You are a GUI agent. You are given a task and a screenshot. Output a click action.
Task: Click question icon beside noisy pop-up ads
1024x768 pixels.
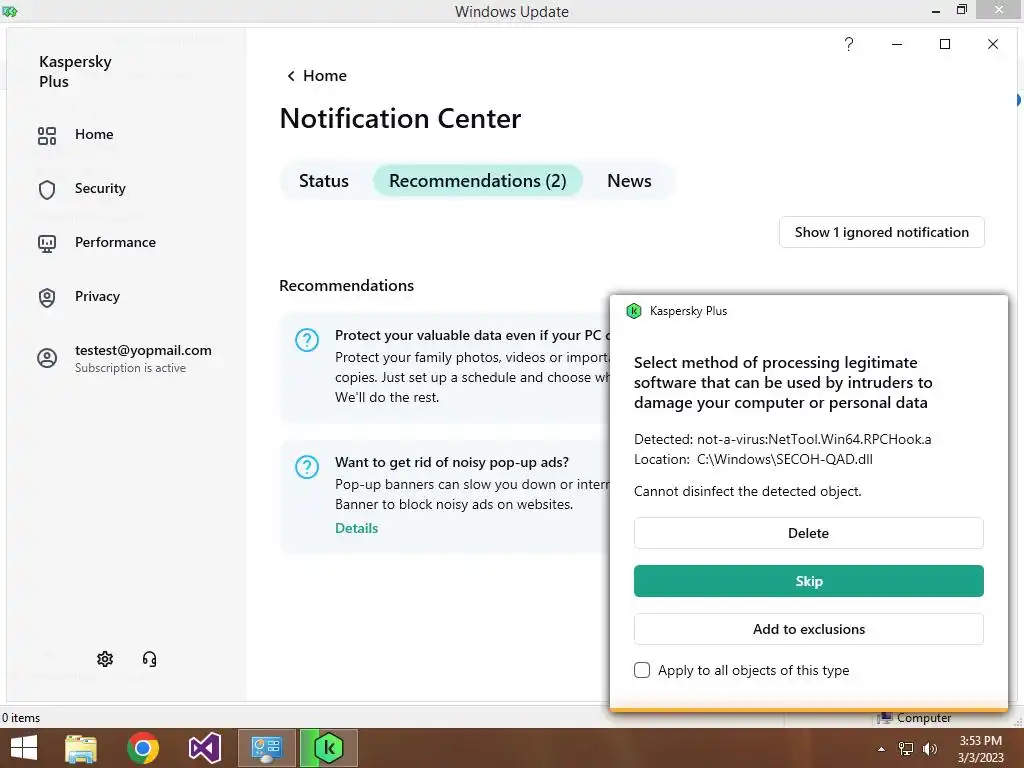click(307, 467)
